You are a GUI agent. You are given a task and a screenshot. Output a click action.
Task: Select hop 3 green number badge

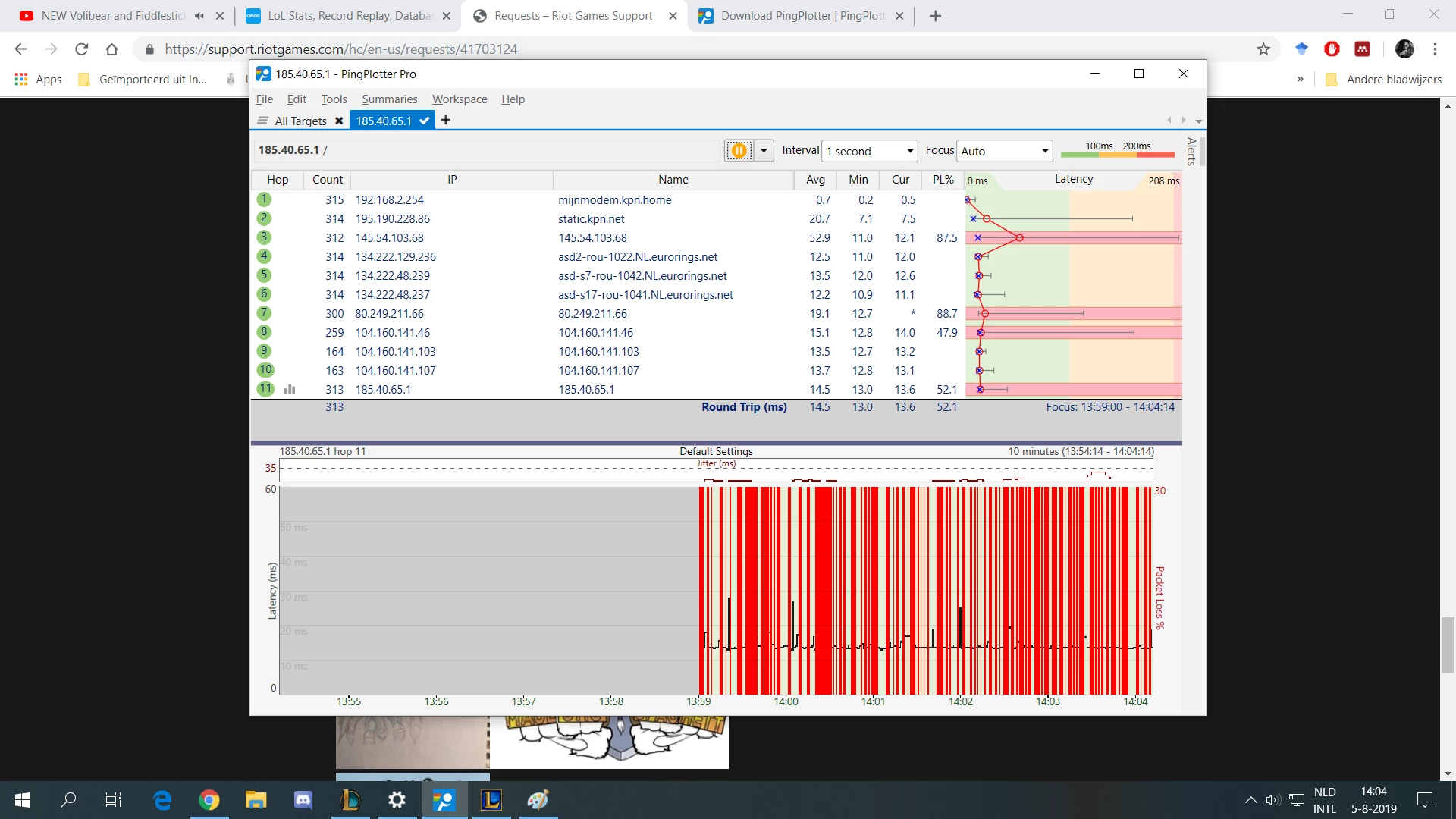tap(264, 237)
